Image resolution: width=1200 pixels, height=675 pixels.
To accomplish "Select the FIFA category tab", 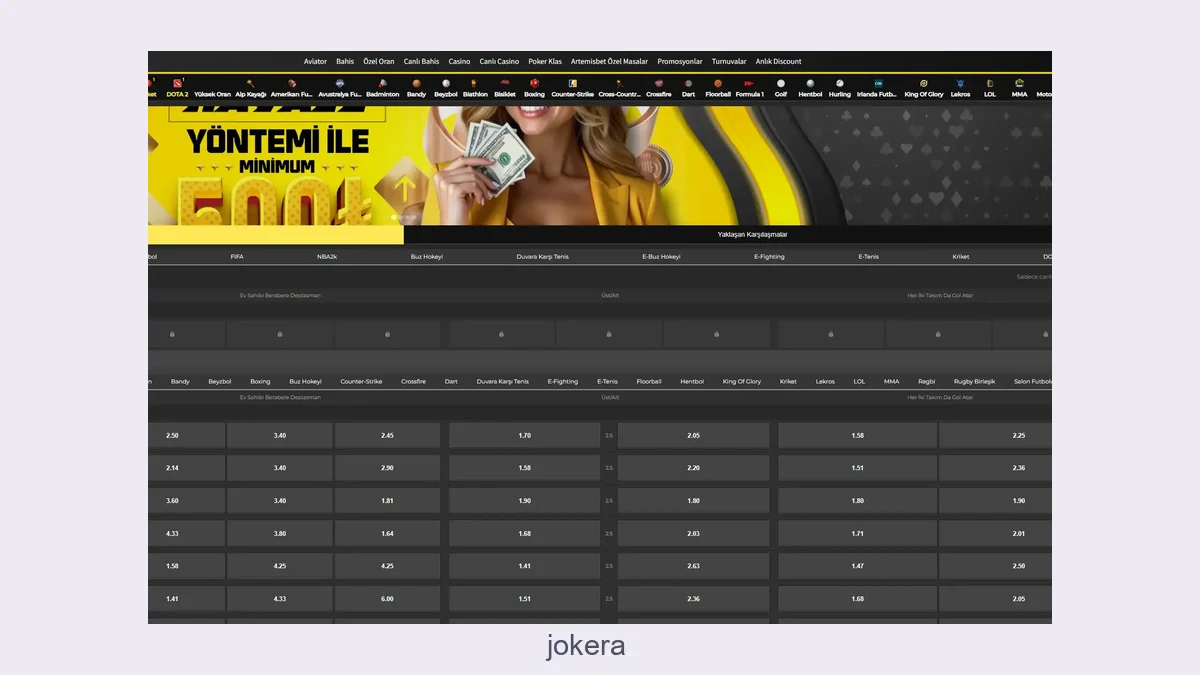I will (x=237, y=257).
